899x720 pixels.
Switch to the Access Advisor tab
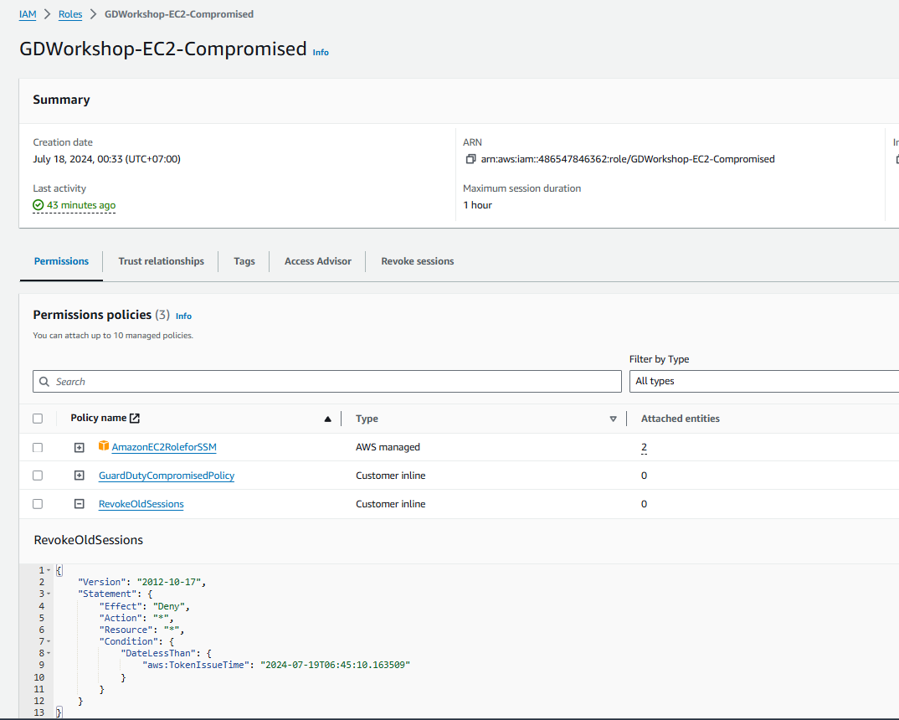tap(318, 261)
